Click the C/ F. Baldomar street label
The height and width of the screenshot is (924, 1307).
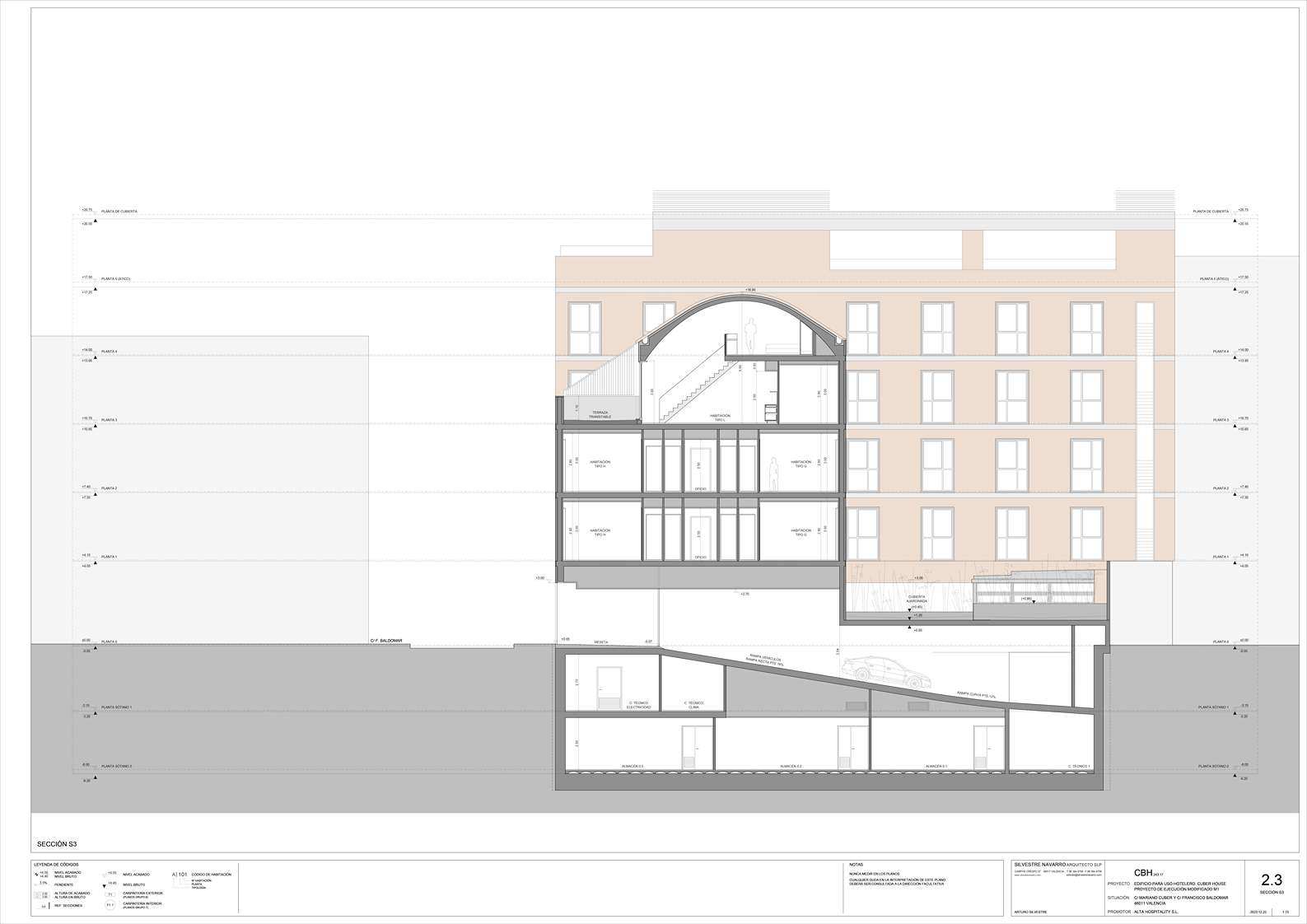coord(385,641)
